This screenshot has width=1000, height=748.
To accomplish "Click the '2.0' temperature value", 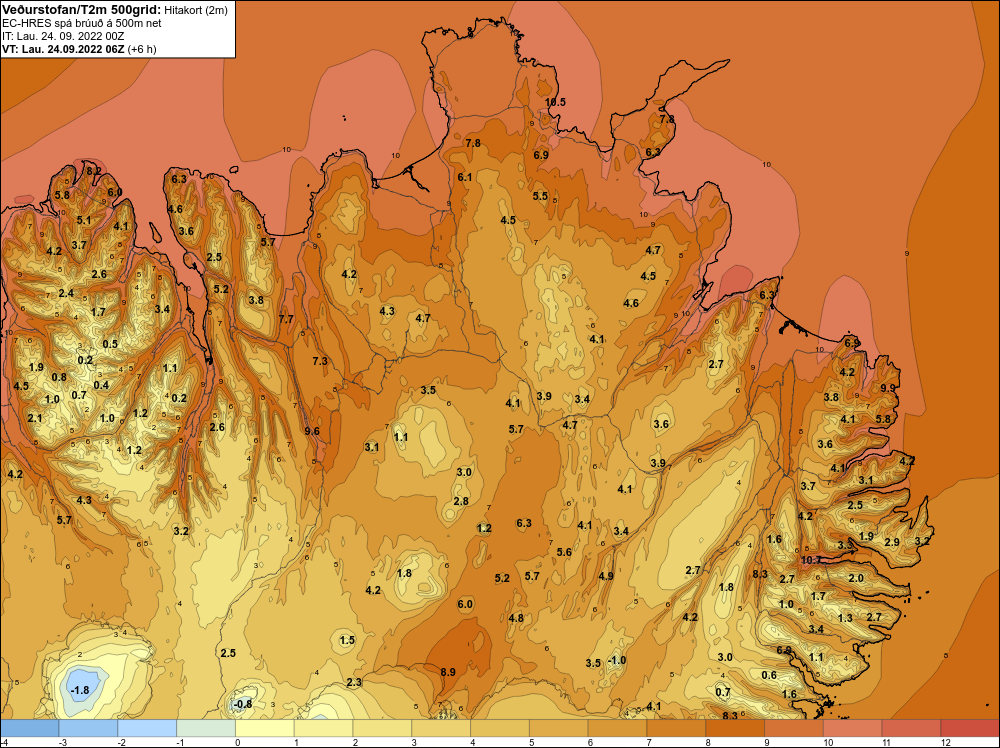I will [x=856, y=578].
